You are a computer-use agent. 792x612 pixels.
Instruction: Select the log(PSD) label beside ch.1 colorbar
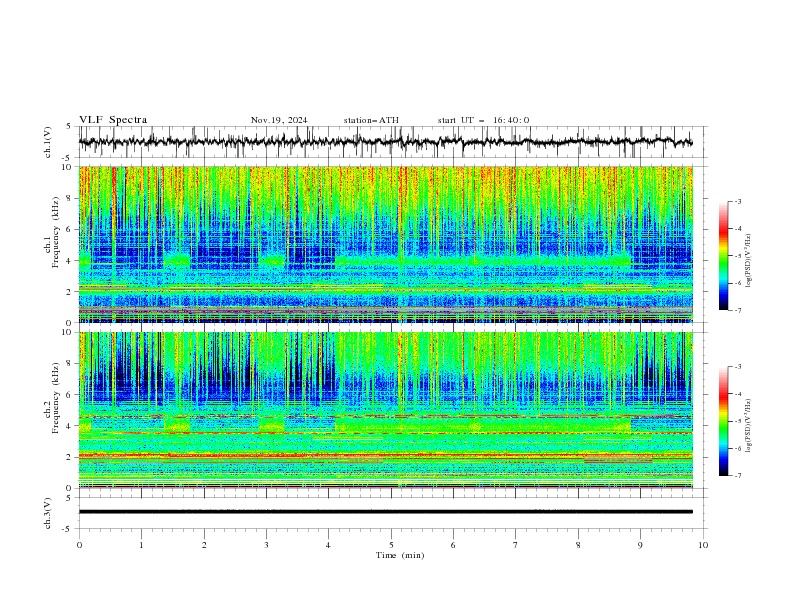tap(749, 261)
